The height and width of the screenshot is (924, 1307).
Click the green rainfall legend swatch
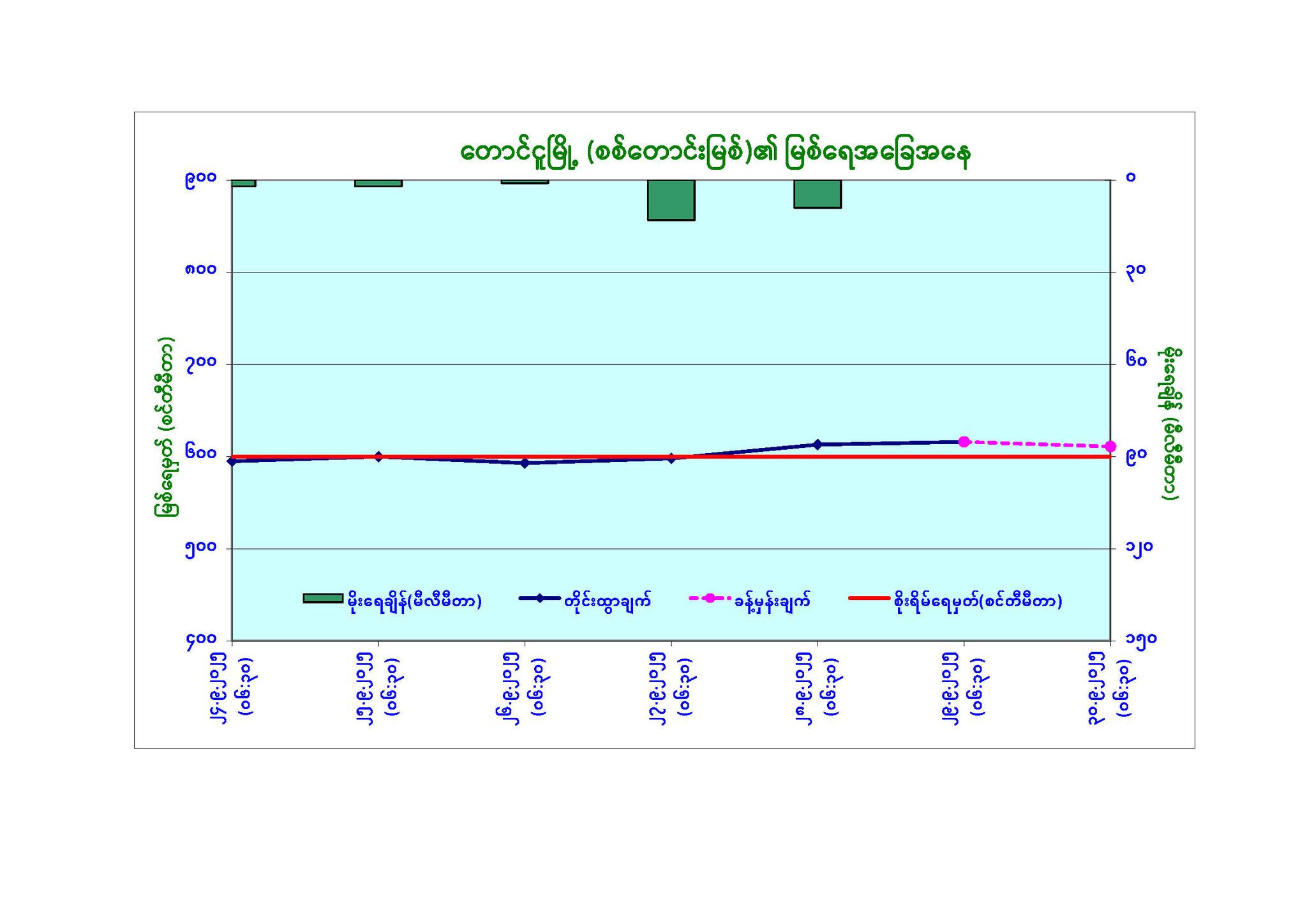pyautogui.click(x=323, y=598)
